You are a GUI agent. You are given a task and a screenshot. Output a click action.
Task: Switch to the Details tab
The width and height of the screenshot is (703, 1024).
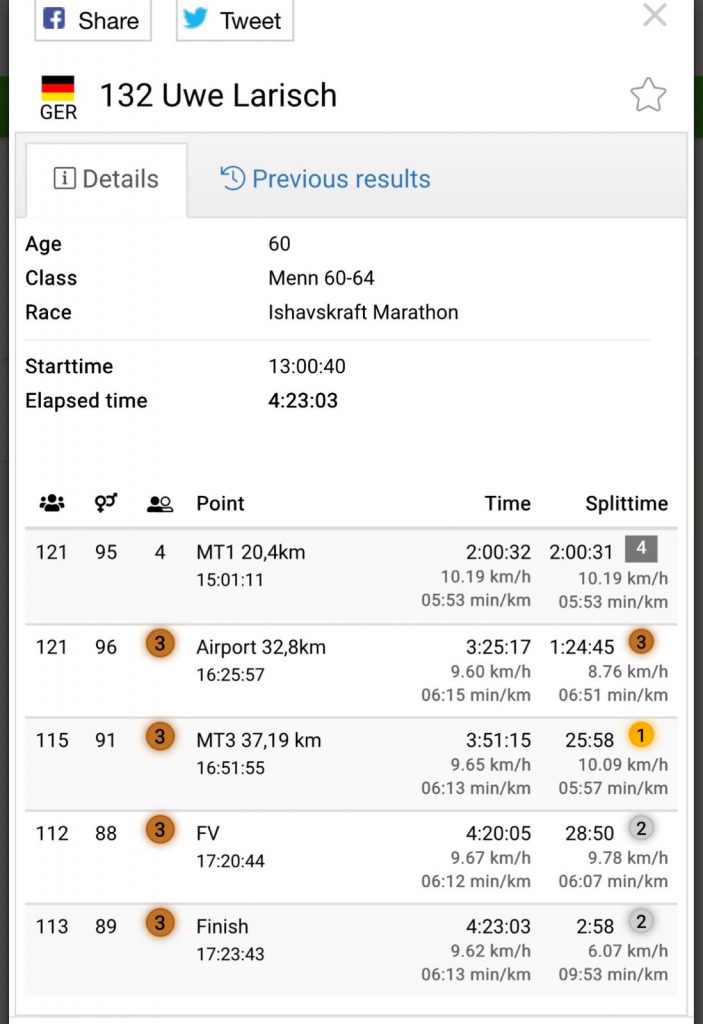point(106,179)
